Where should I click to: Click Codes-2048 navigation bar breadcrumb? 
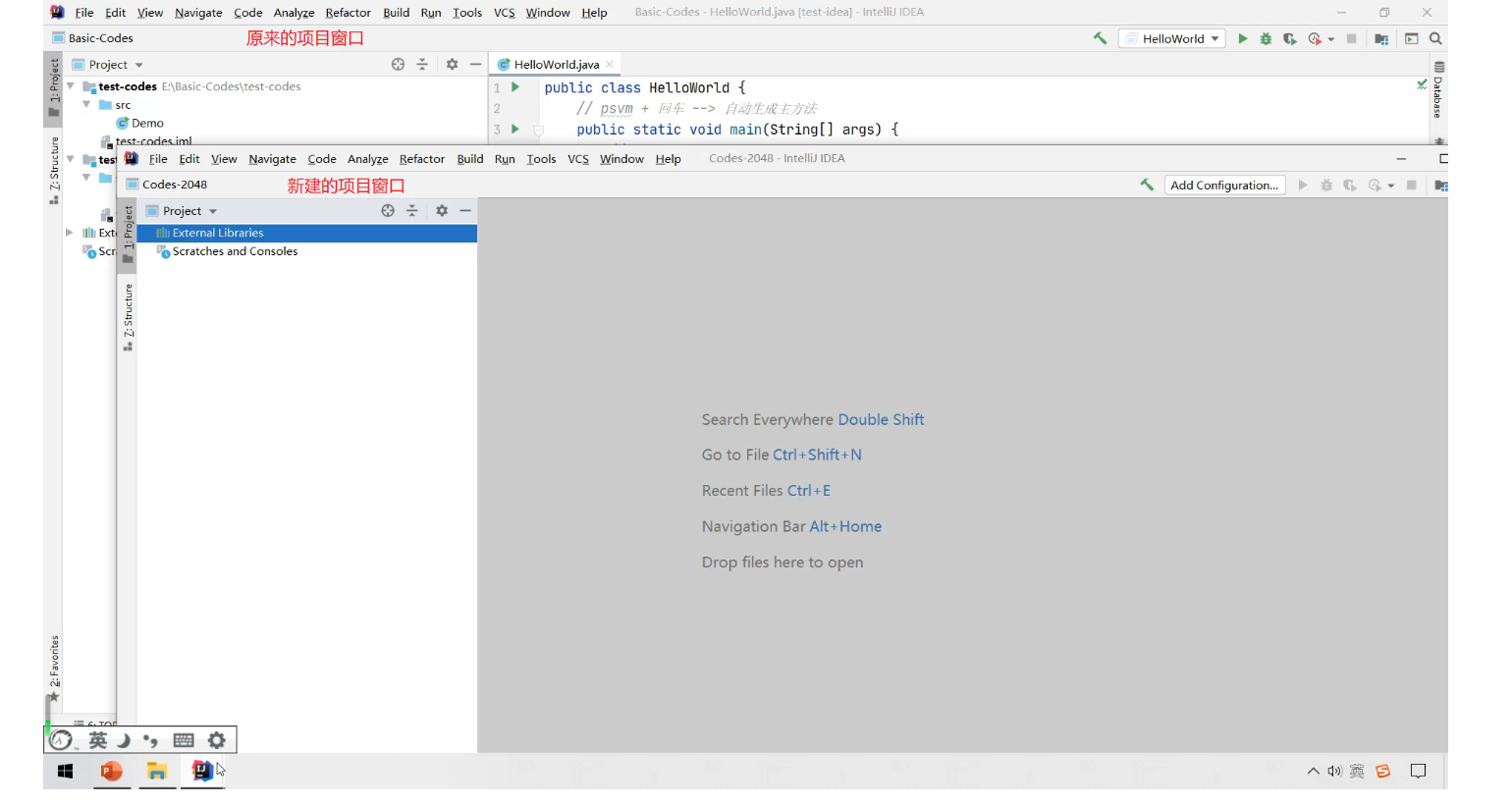coord(167,185)
